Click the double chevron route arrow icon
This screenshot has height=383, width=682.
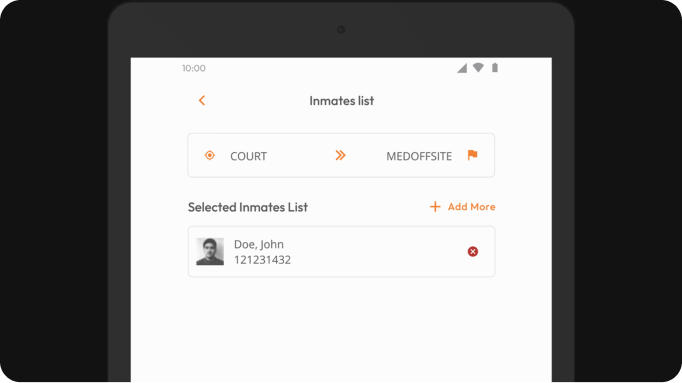[341, 155]
